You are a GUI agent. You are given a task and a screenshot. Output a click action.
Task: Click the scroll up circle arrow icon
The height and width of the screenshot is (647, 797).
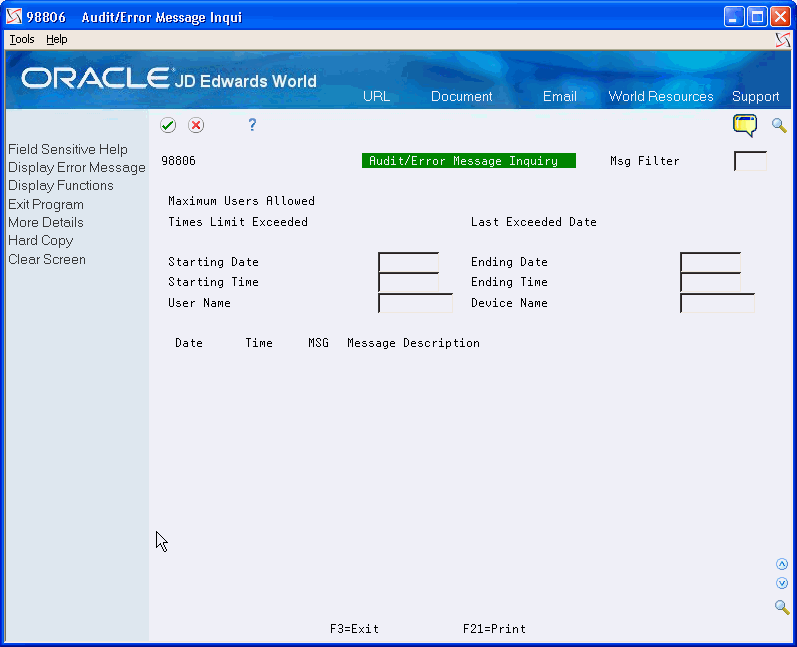pyautogui.click(x=782, y=564)
